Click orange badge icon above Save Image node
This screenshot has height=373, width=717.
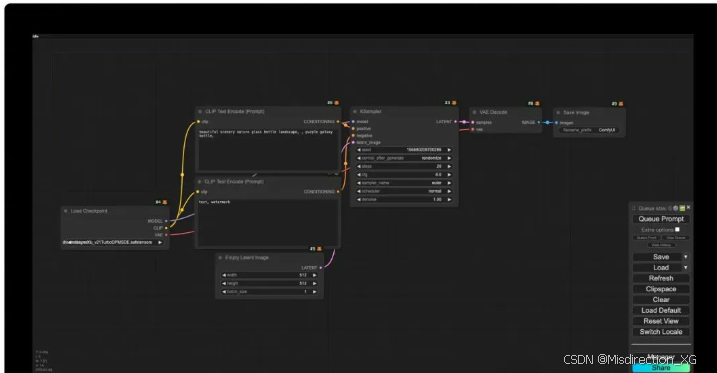(x=621, y=104)
